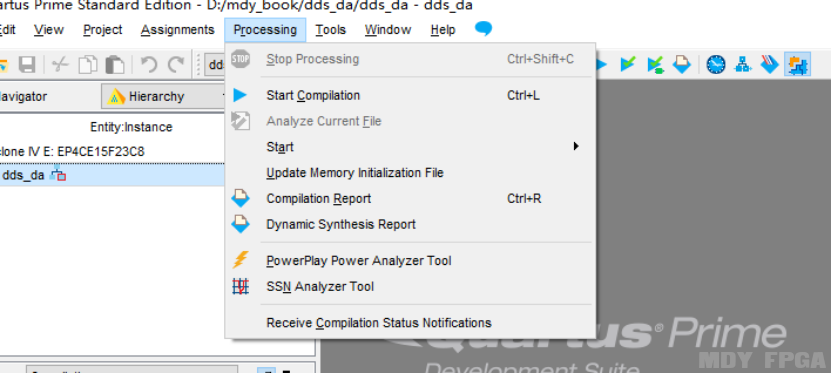
Task: Open the Assignments menu
Action: (x=178, y=30)
